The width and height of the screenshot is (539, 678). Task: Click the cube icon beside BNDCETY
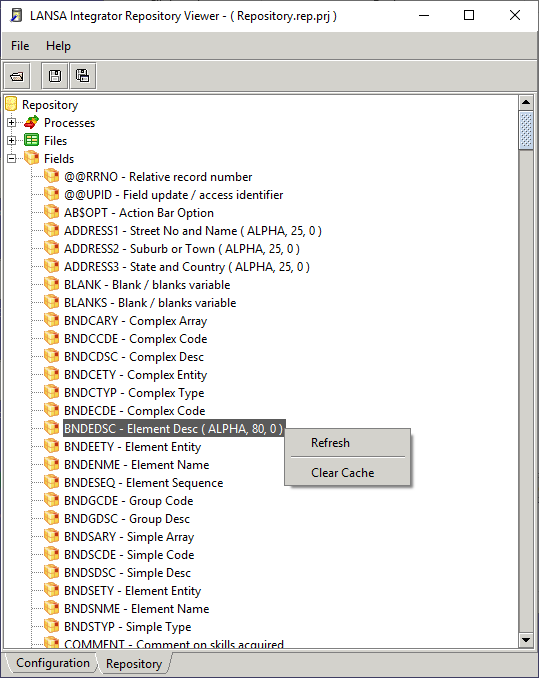(x=52, y=374)
